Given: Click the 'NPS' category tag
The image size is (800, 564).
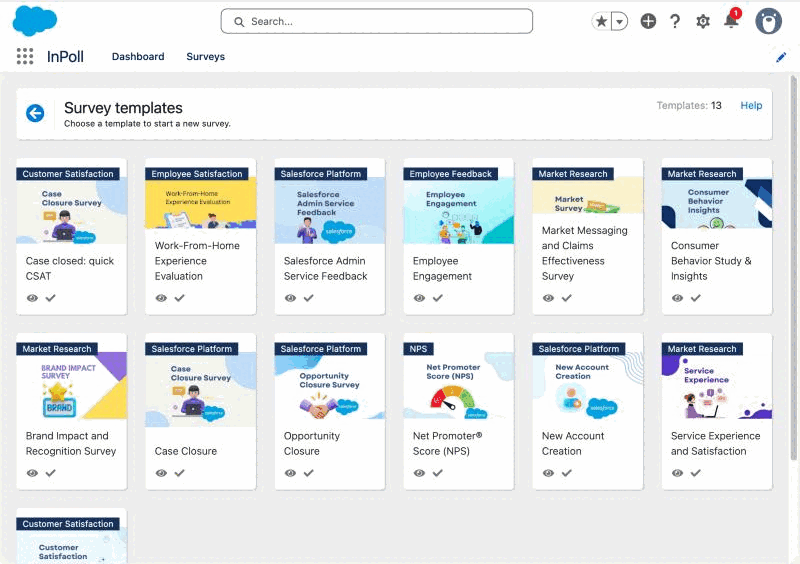Looking at the screenshot, I should pyautogui.click(x=418, y=349).
